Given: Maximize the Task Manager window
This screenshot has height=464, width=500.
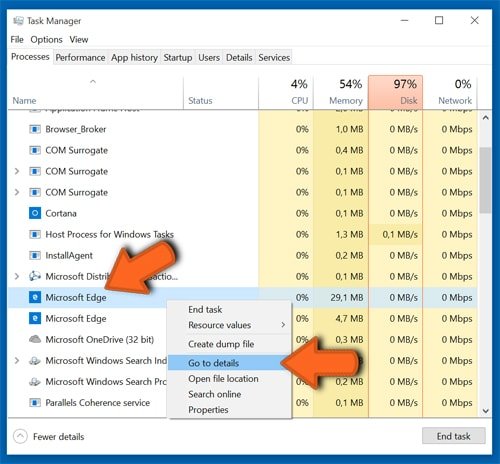Looking at the screenshot, I should click(x=439, y=20).
